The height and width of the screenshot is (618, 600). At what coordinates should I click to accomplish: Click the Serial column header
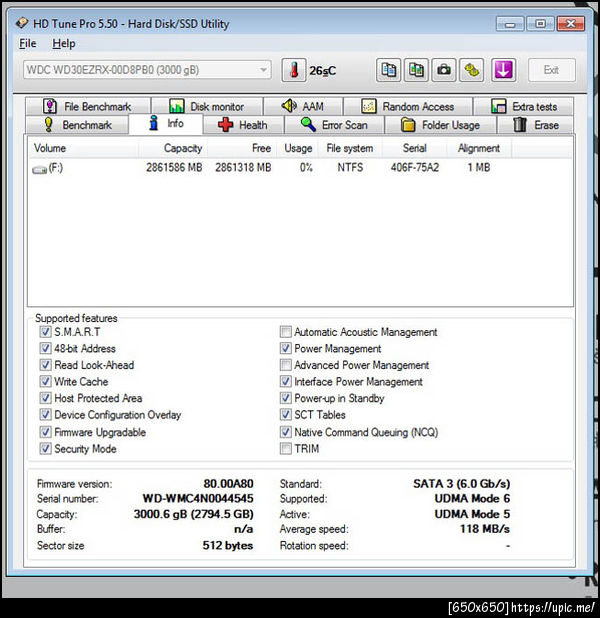pyautogui.click(x=414, y=148)
